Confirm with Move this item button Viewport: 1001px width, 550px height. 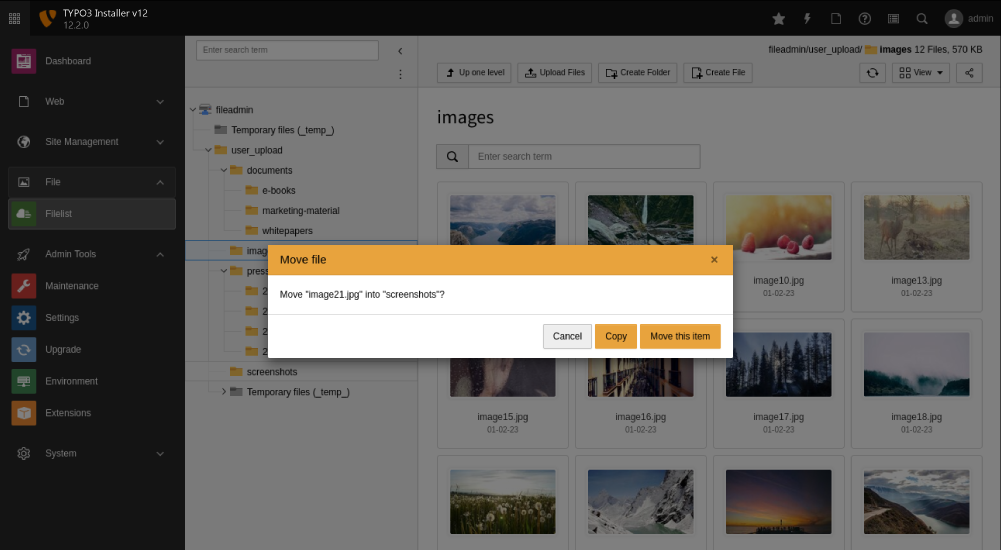click(680, 336)
